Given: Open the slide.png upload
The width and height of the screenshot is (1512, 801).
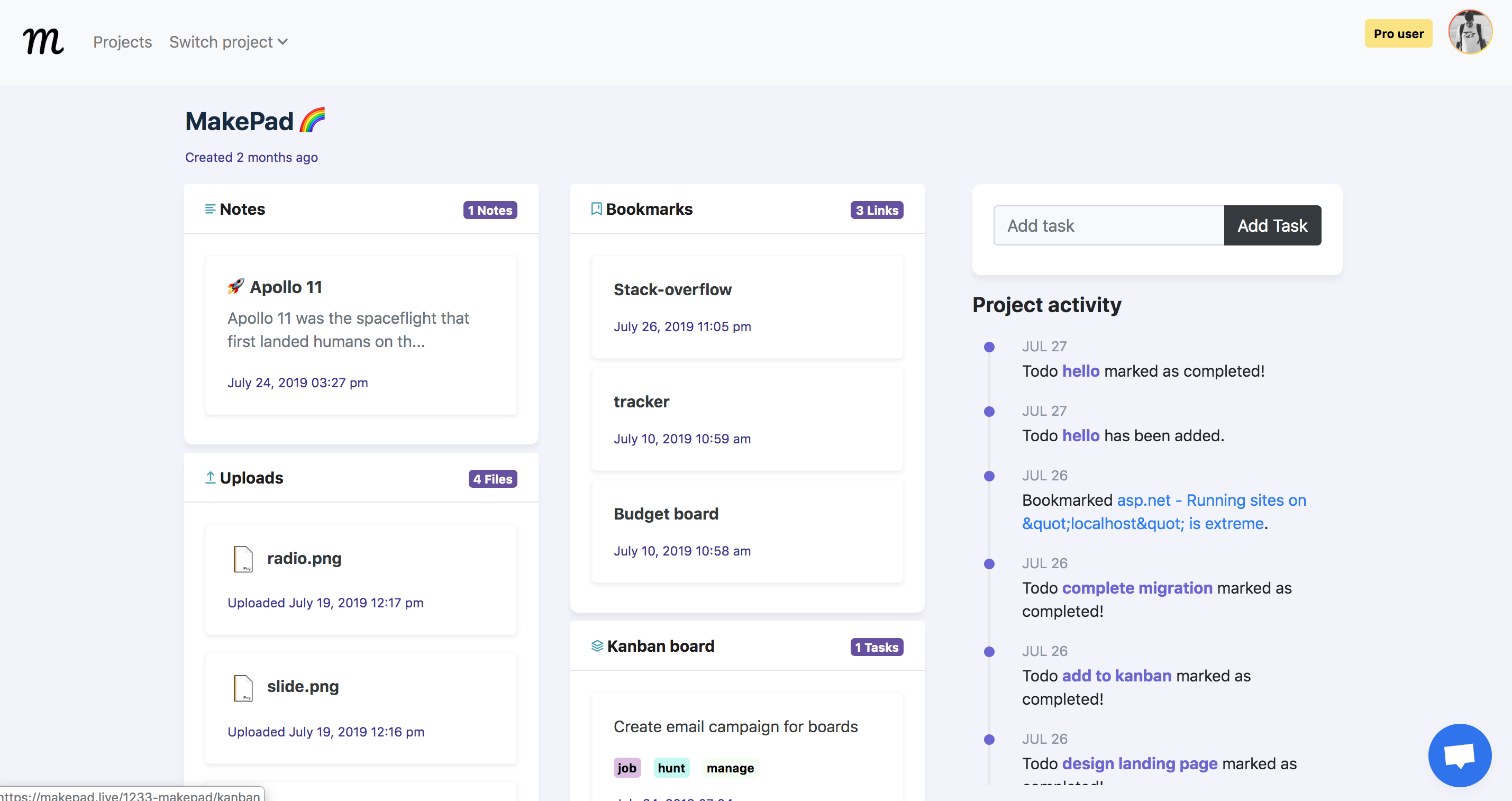Looking at the screenshot, I should pos(361,708).
